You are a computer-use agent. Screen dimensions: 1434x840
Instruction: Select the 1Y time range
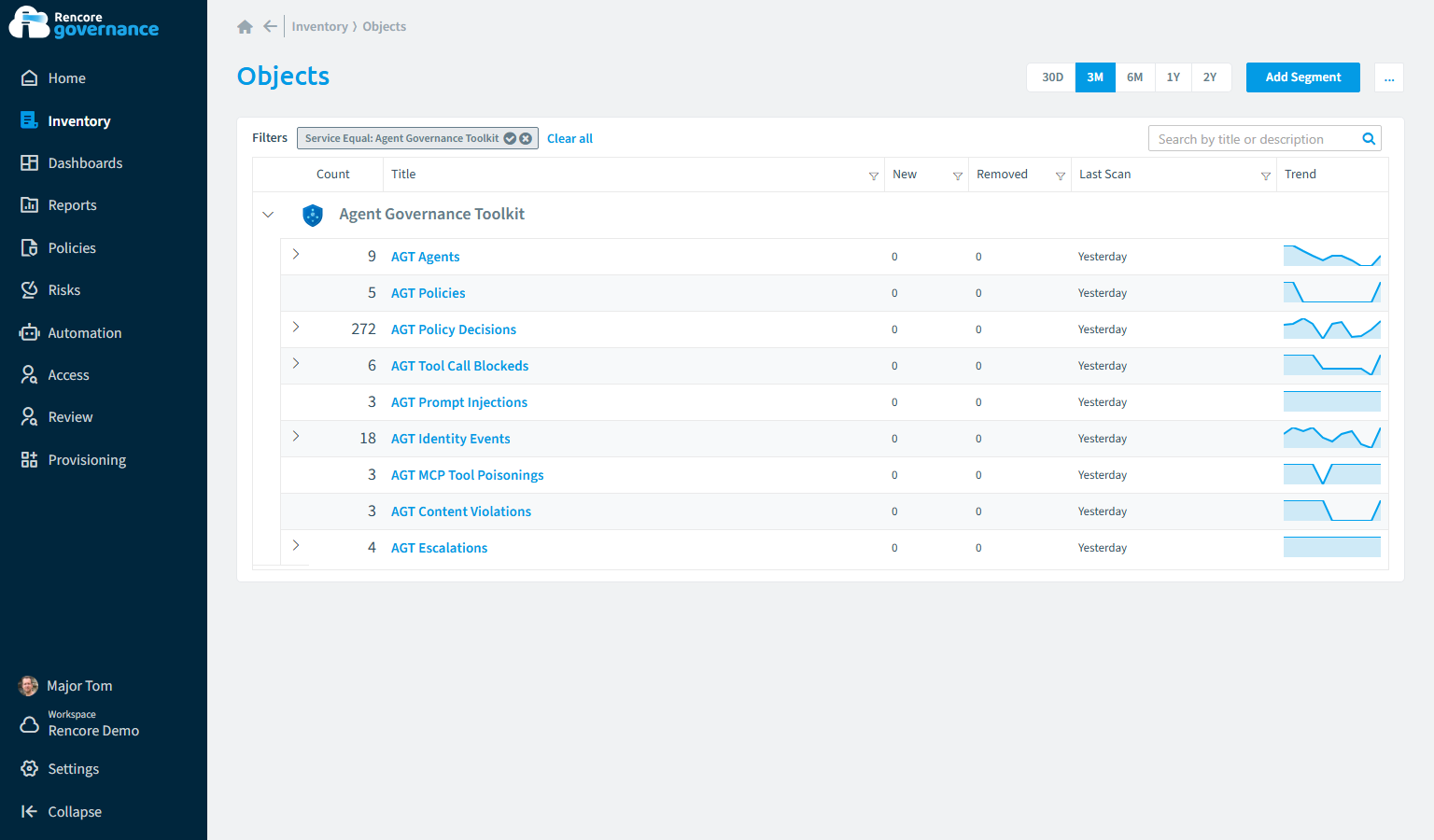click(x=1174, y=77)
